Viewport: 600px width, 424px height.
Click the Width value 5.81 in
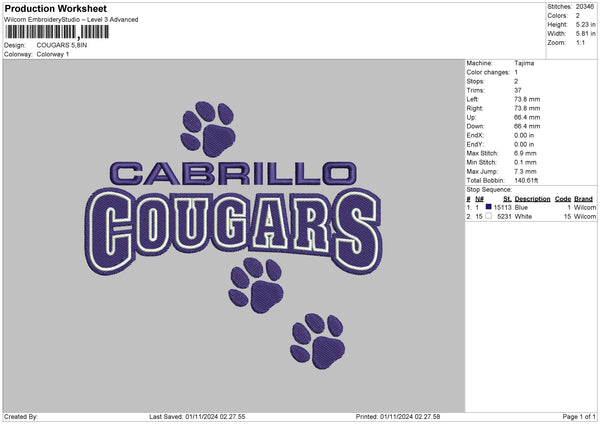point(585,34)
